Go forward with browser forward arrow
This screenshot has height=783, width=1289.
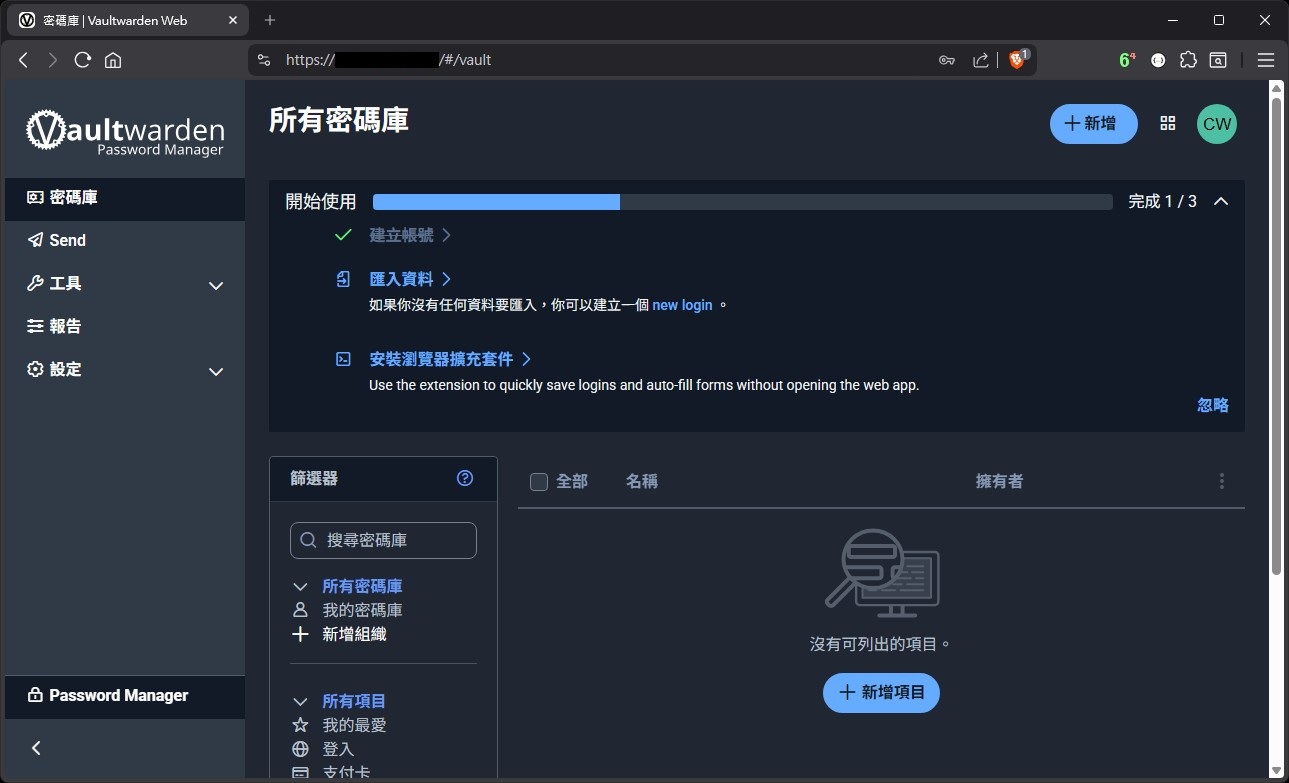coord(52,60)
